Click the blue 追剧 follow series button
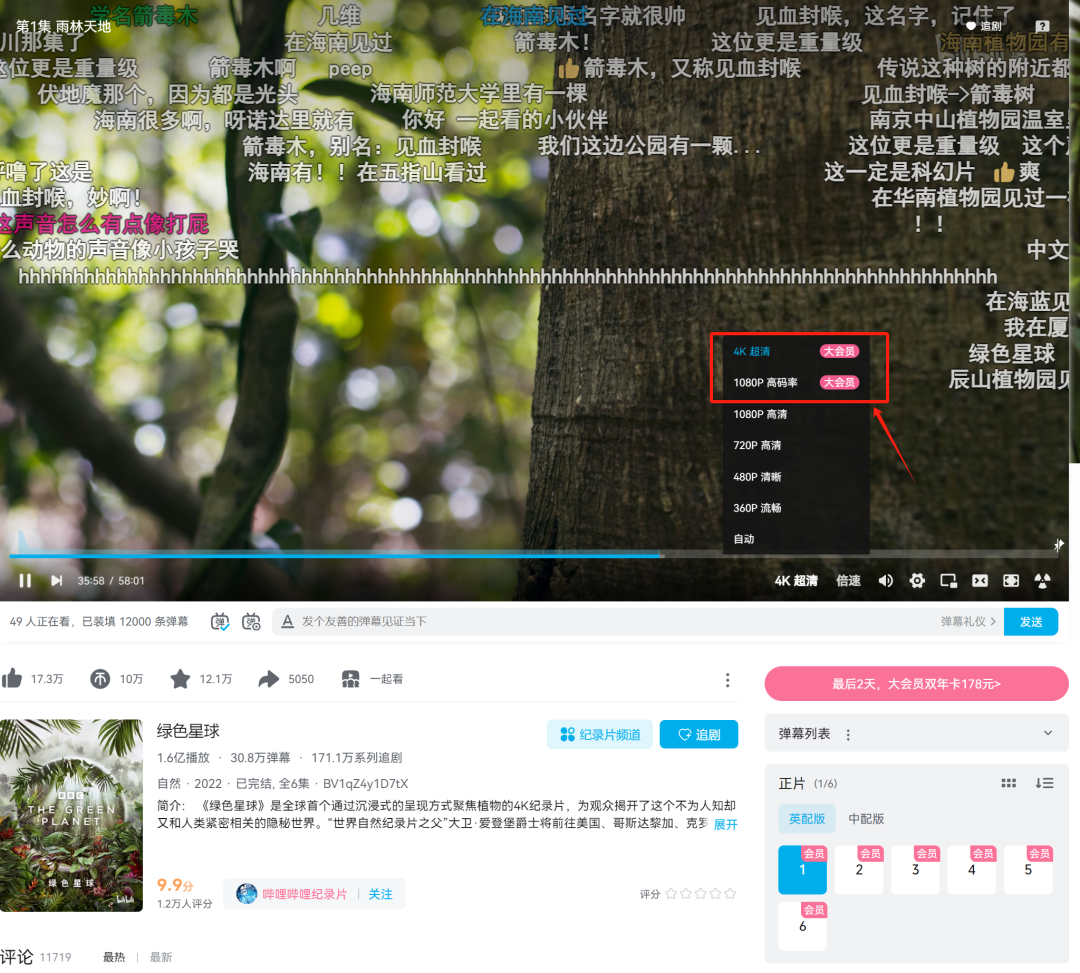 (698, 734)
